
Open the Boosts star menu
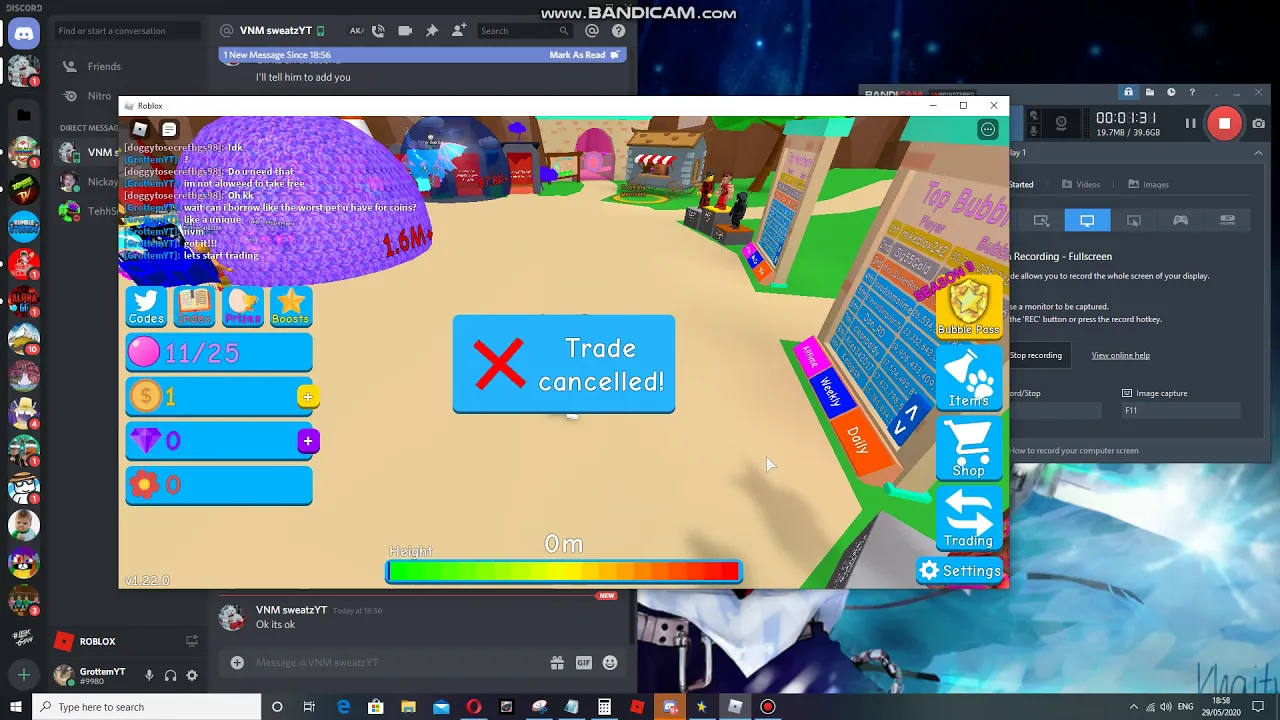pos(290,306)
